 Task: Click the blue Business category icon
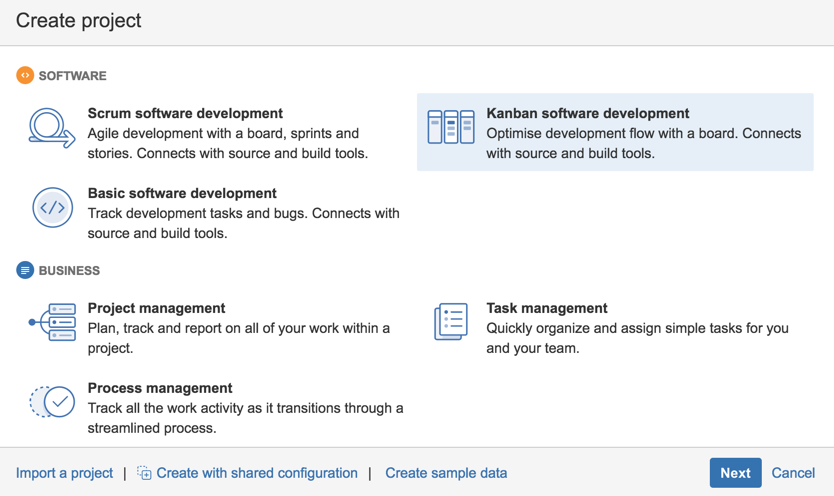[x=25, y=271]
